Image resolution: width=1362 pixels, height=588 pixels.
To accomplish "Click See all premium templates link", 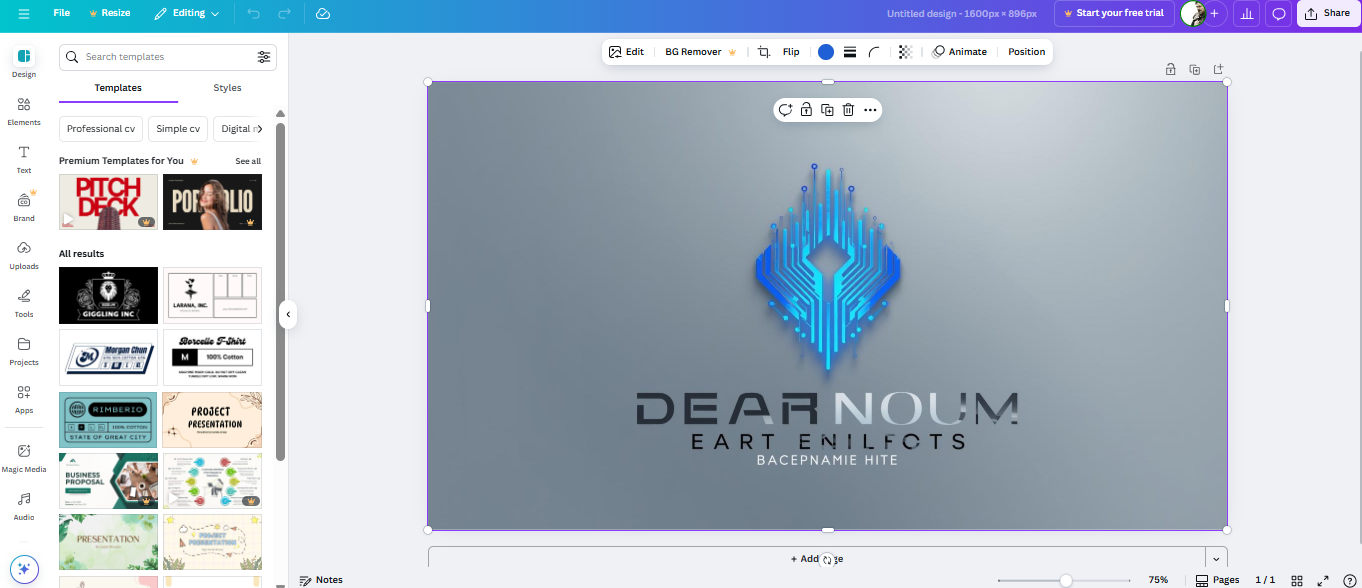I will pyautogui.click(x=247, y=160).
